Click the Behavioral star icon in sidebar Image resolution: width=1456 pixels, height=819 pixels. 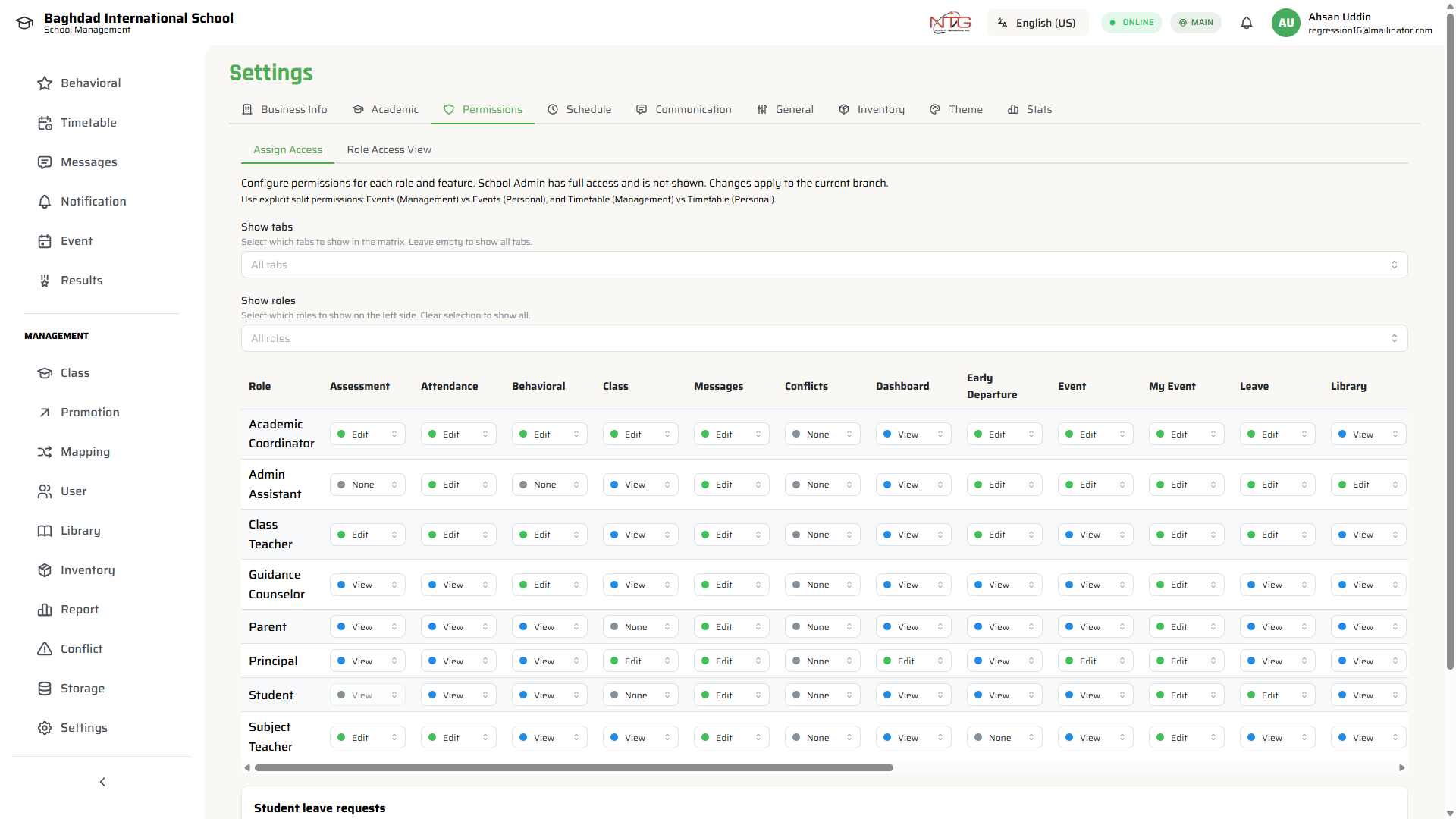(x=45, y=83)
